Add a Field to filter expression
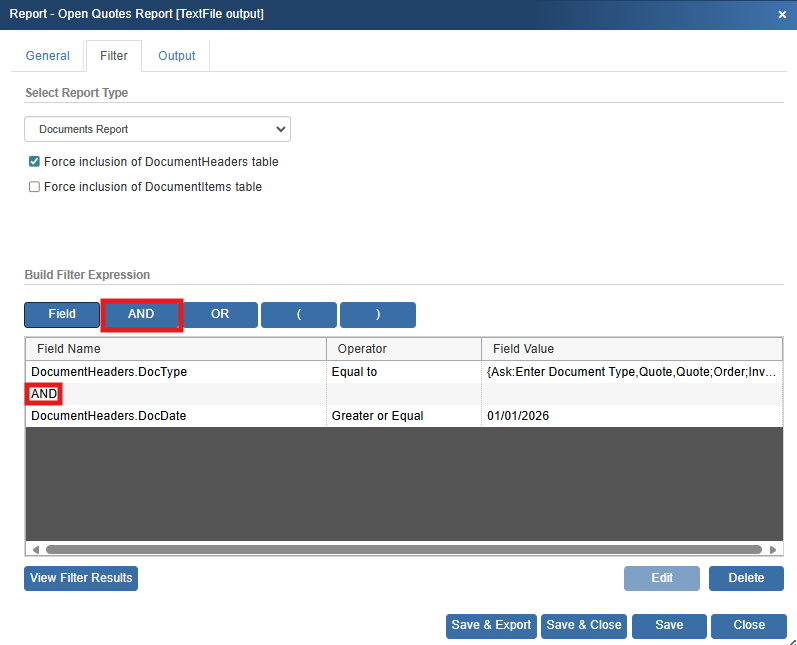 62,314
